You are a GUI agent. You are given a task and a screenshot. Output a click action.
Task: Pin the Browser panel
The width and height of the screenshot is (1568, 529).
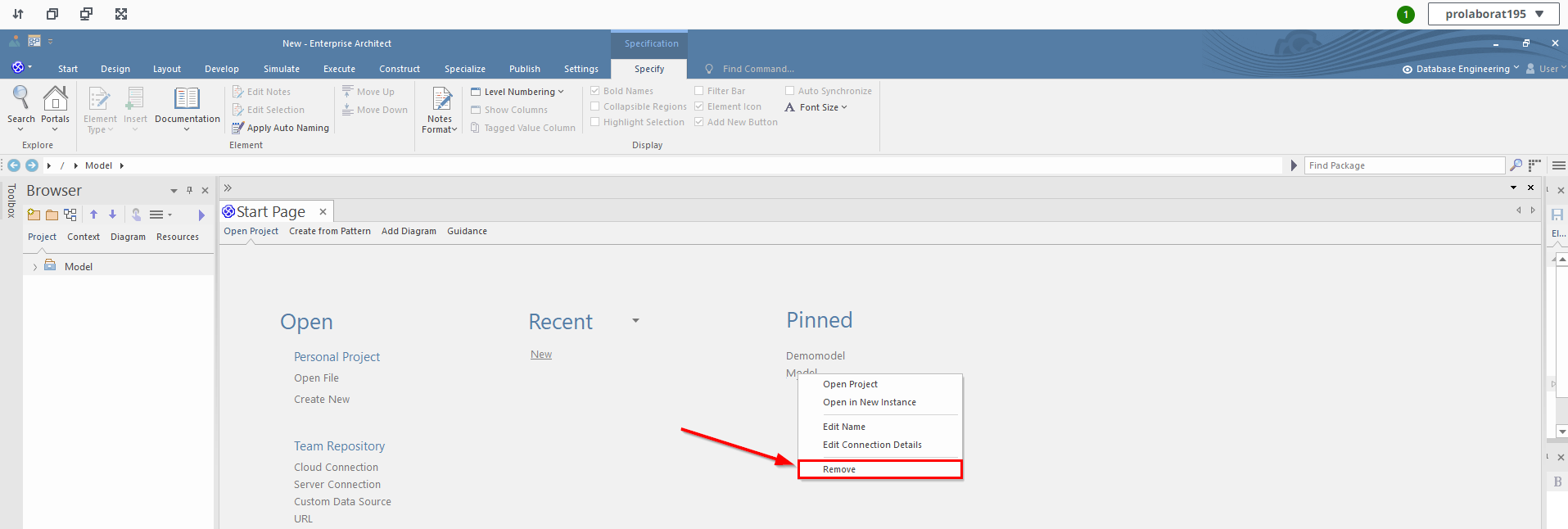click(x=189, y=190)
